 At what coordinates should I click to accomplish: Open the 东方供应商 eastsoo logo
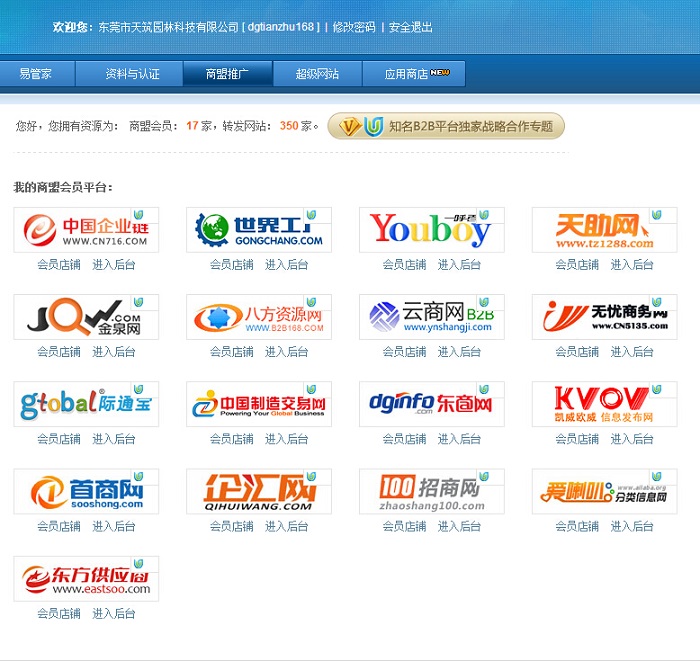point(86,579)
